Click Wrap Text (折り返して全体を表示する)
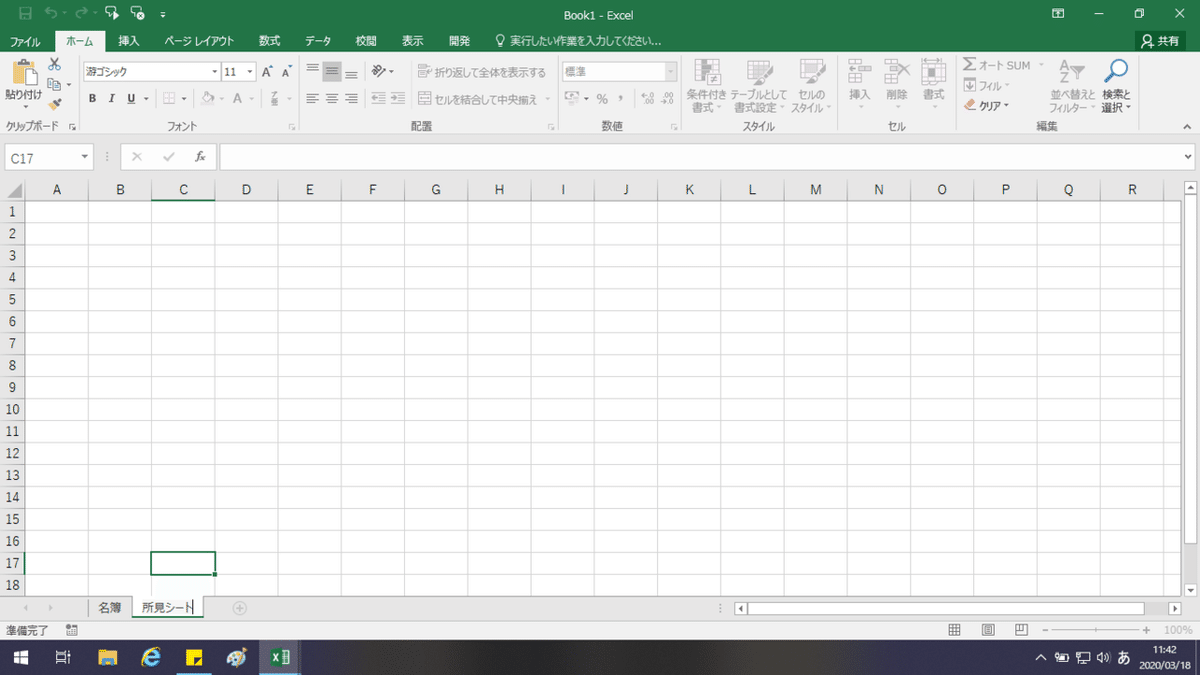The image size is (1200, 675). [483, 72]
